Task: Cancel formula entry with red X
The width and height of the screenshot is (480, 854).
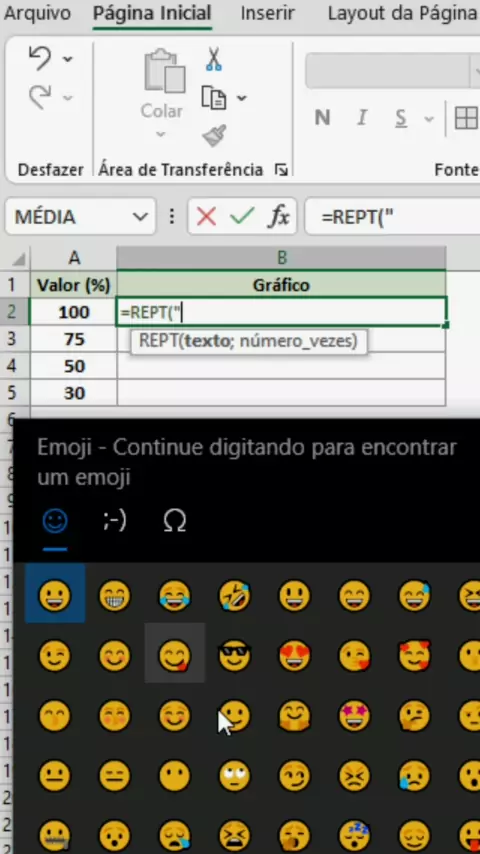Action: pos(206,217)
